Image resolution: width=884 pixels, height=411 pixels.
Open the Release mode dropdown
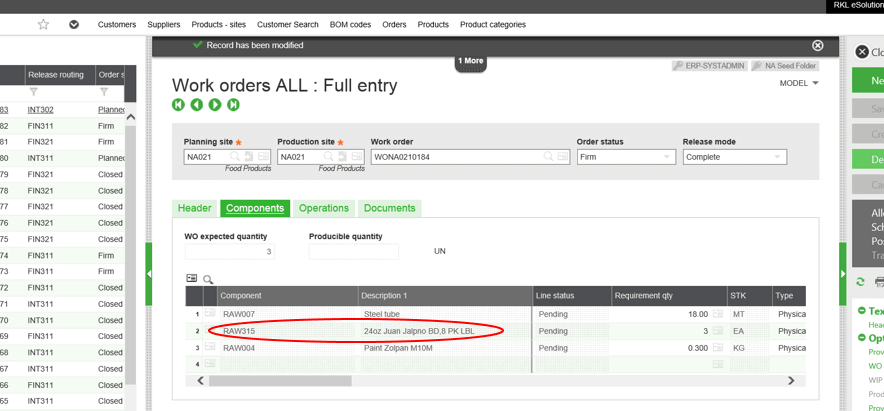coord(735,157)
